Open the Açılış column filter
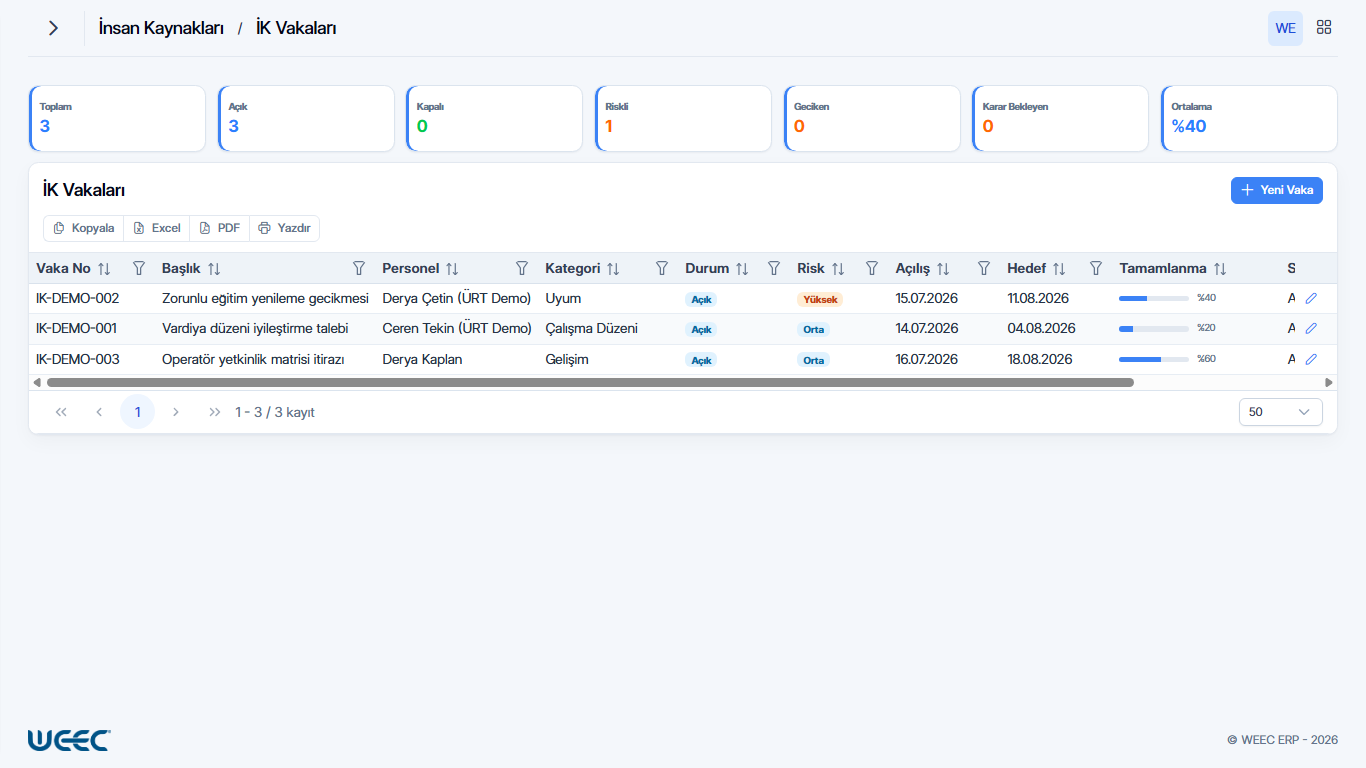 [983, 268]
